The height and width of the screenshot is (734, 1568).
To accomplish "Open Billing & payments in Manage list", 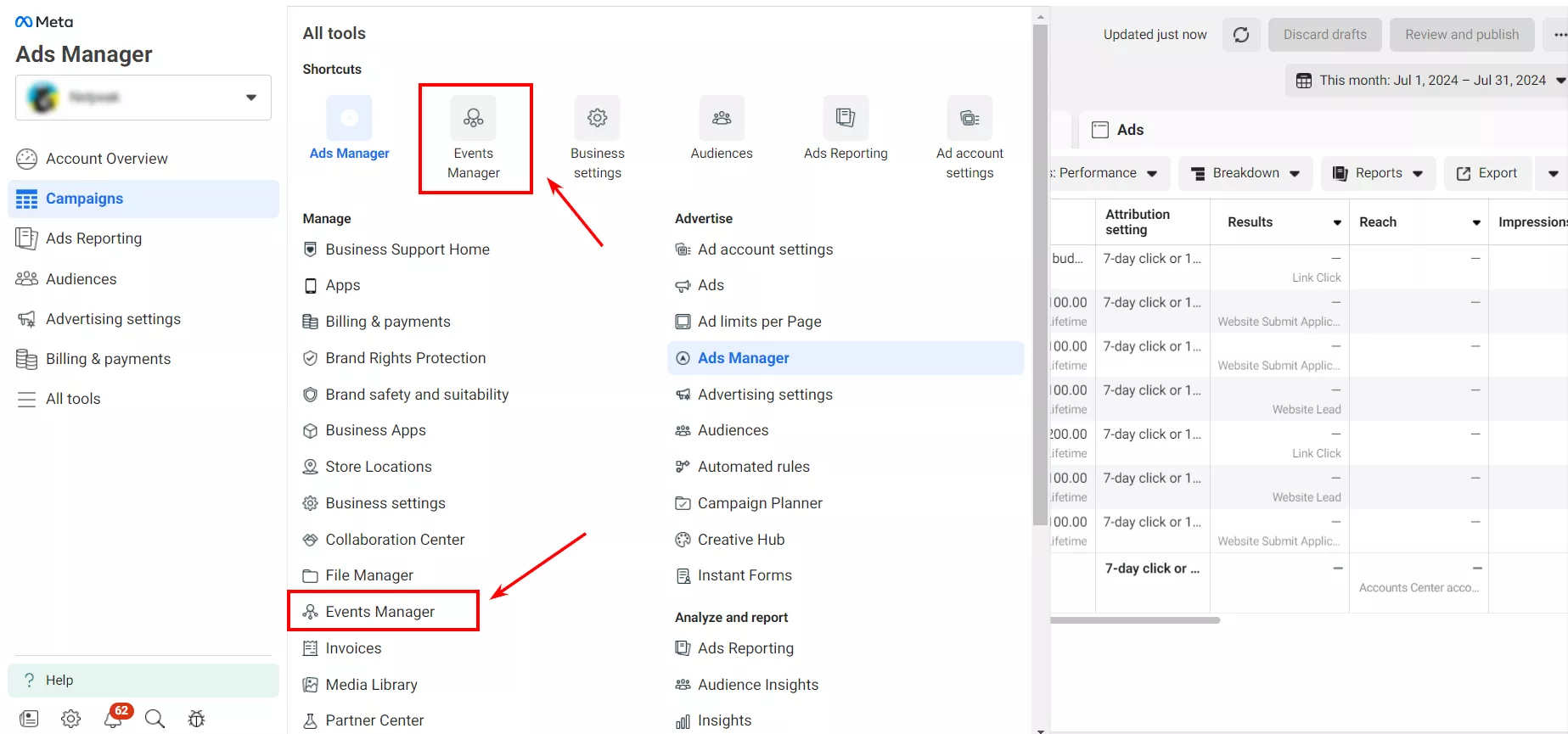I will (x=388, y=322).
